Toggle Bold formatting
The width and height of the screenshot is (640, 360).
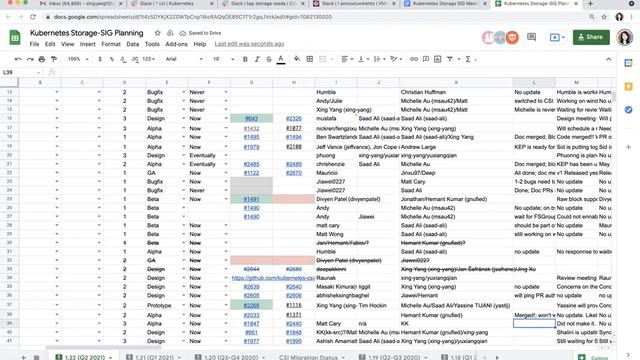(245, 59)
